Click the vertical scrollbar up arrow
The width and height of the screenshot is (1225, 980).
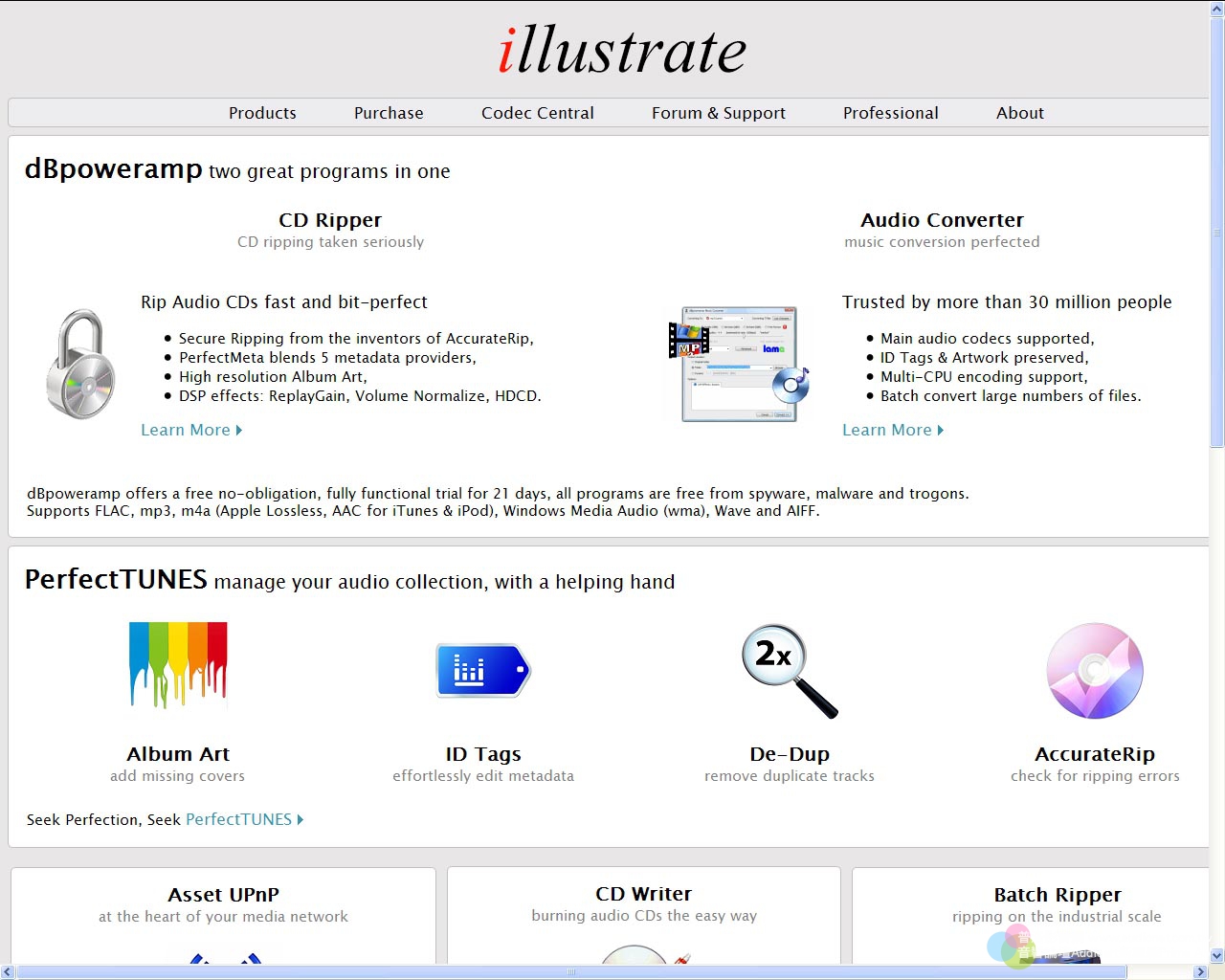point(1217,9)
